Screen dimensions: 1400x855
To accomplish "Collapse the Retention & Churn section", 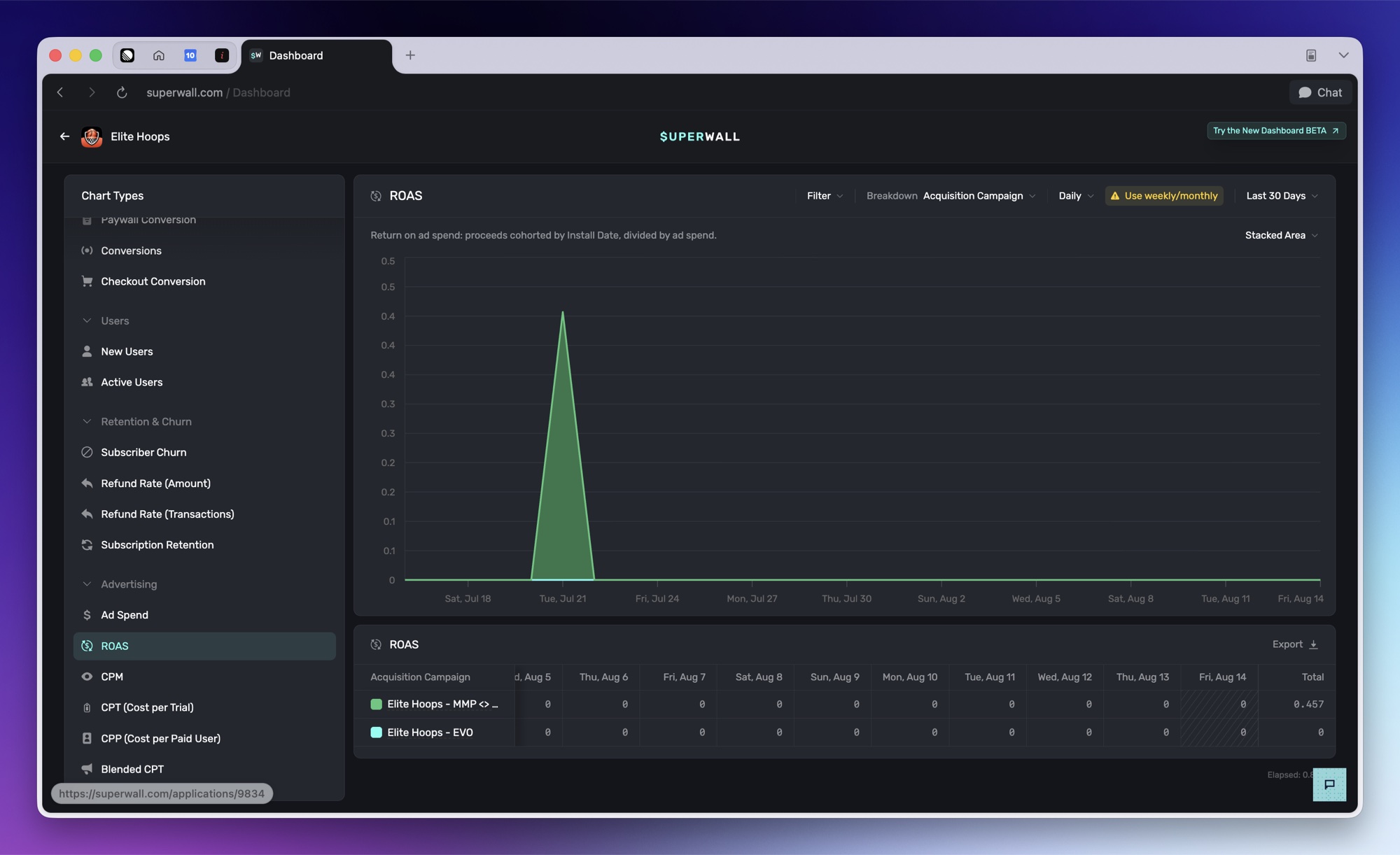I will pos(87,421).
